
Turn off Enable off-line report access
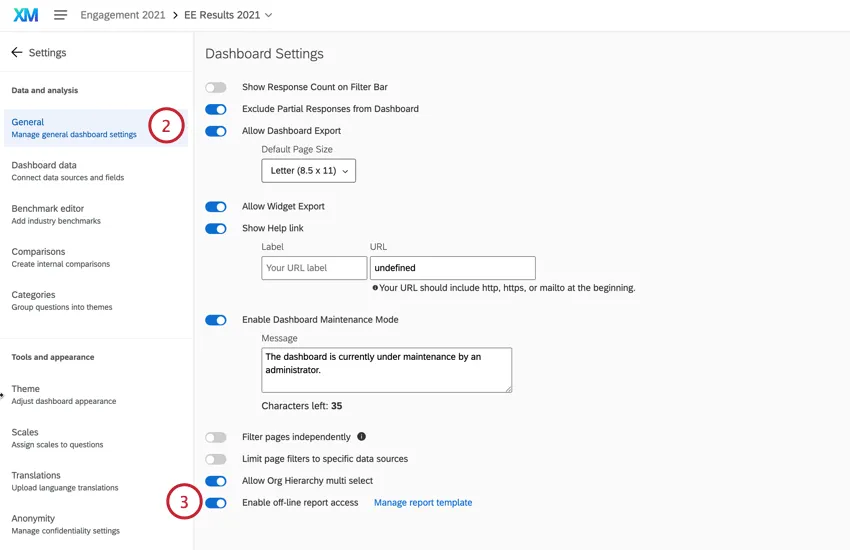[215, 503]
